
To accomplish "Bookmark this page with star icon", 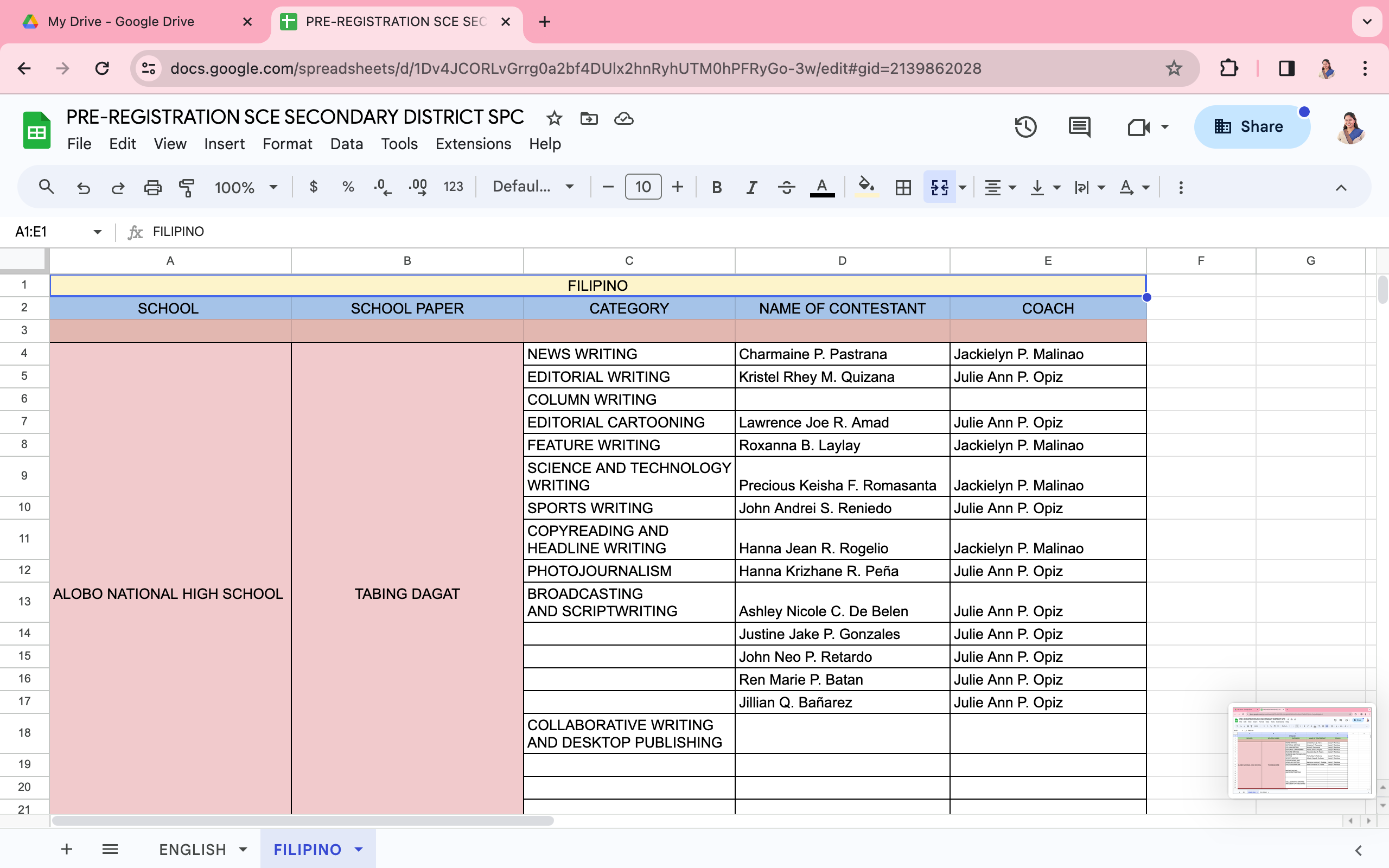I will pyautogui.click(x=1174, y=68).
